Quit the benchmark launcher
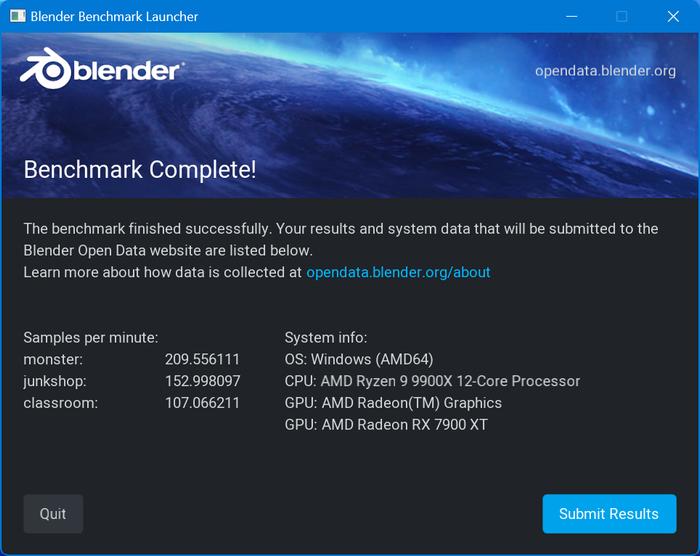Viewport: 700px width, 556px height. click(53, 514)
